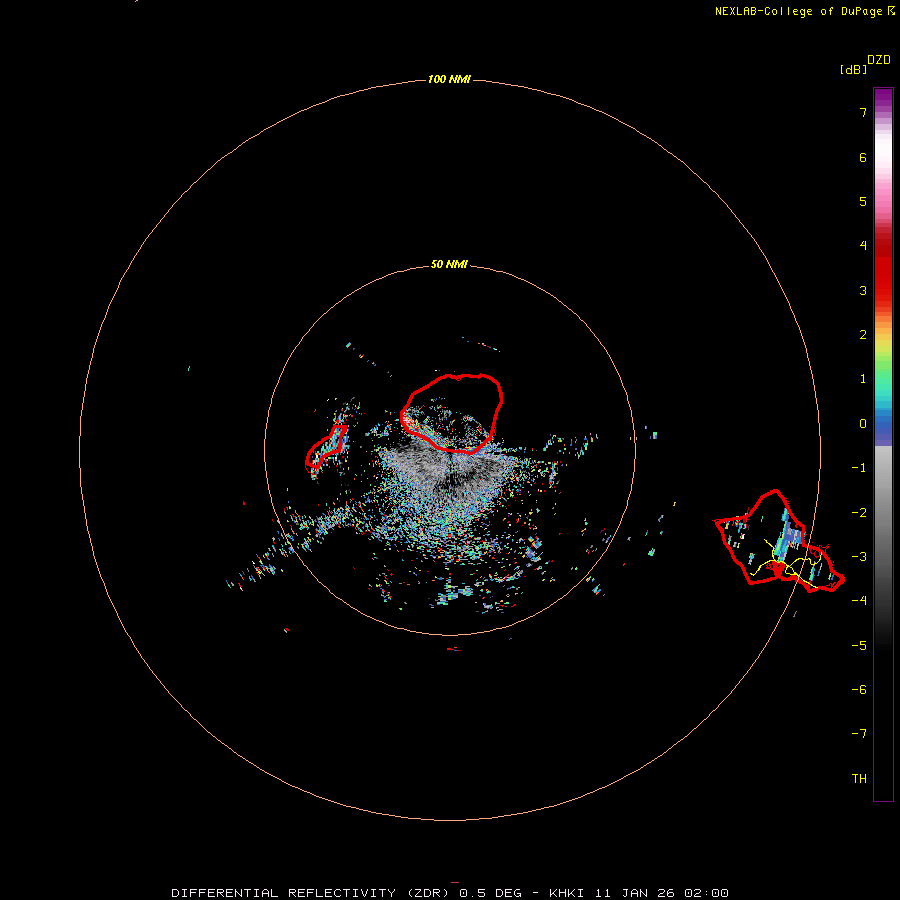The width and height of the screenshot is (900, 900).
Task: Click the 7 dB tick label on scale
Action: [x=863, y=112]
